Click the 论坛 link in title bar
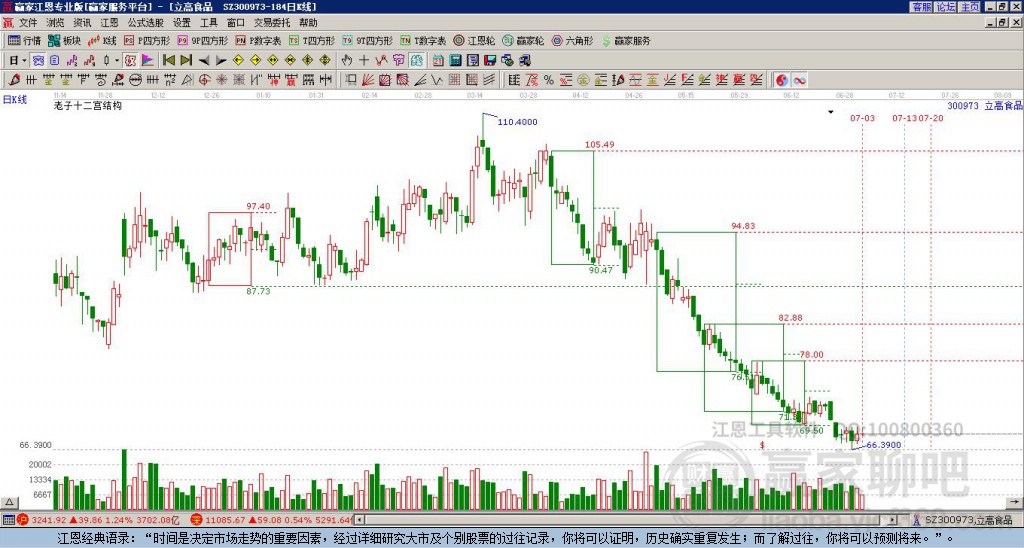The image size is (1024, 548). pyautogui.click(x=946, y=7)
